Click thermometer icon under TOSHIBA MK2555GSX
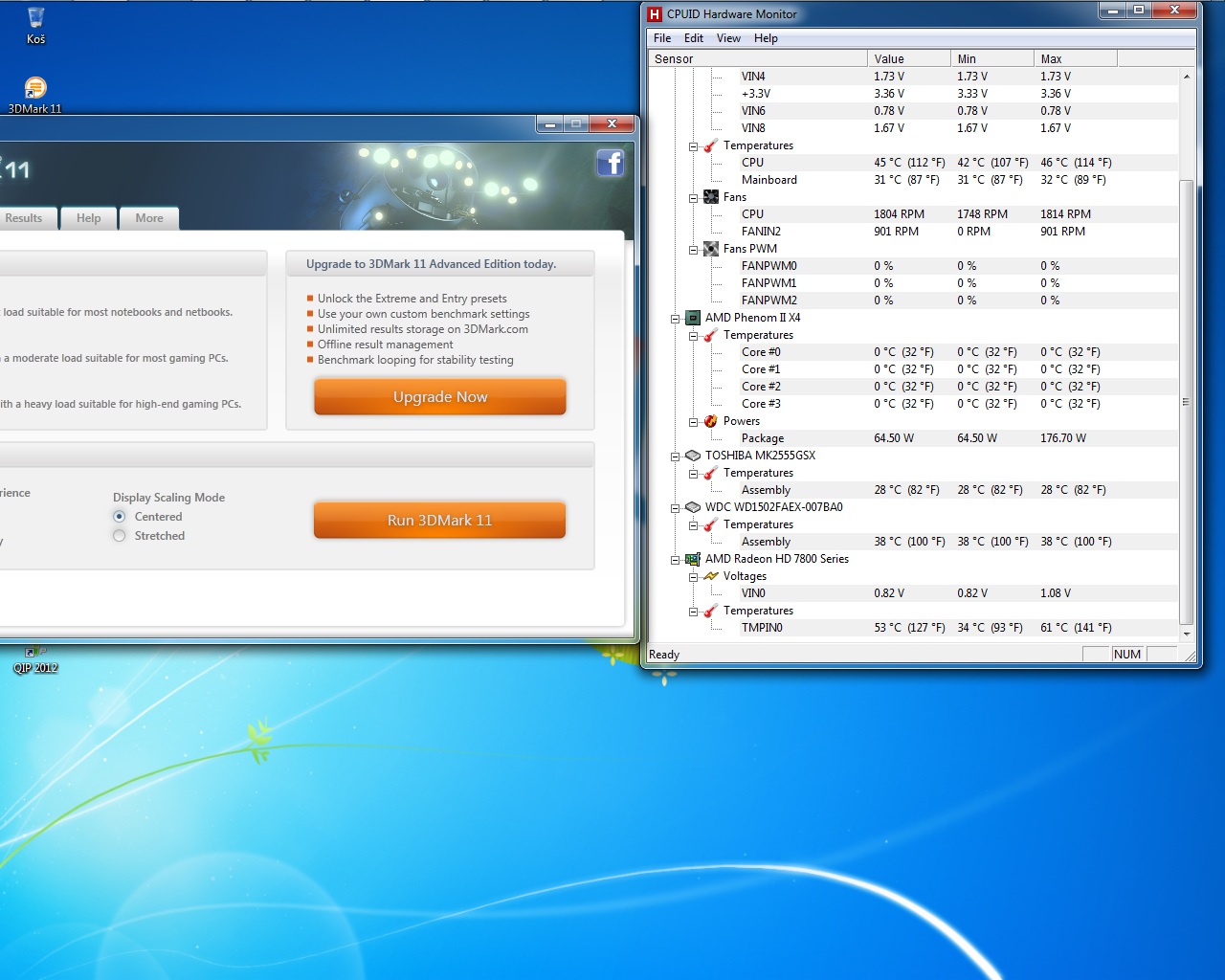The height and width of the screenshot is (980, 1225). [x=710, y=473]
